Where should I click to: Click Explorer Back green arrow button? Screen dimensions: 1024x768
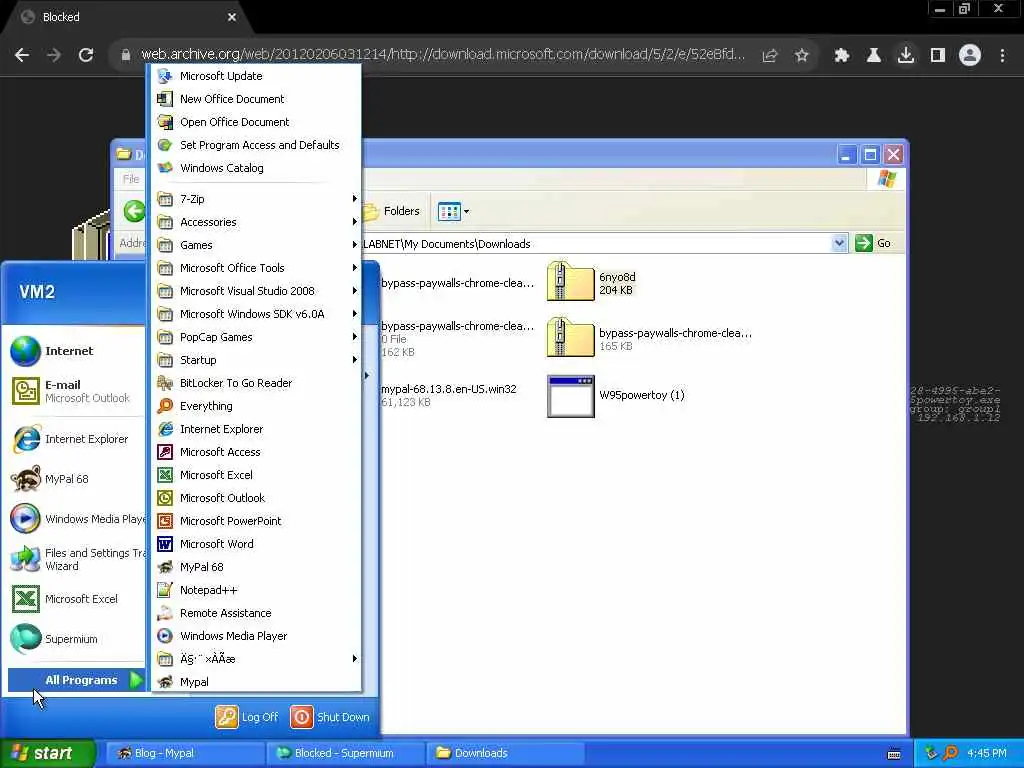pyautogui.click(x=134, y=211)
